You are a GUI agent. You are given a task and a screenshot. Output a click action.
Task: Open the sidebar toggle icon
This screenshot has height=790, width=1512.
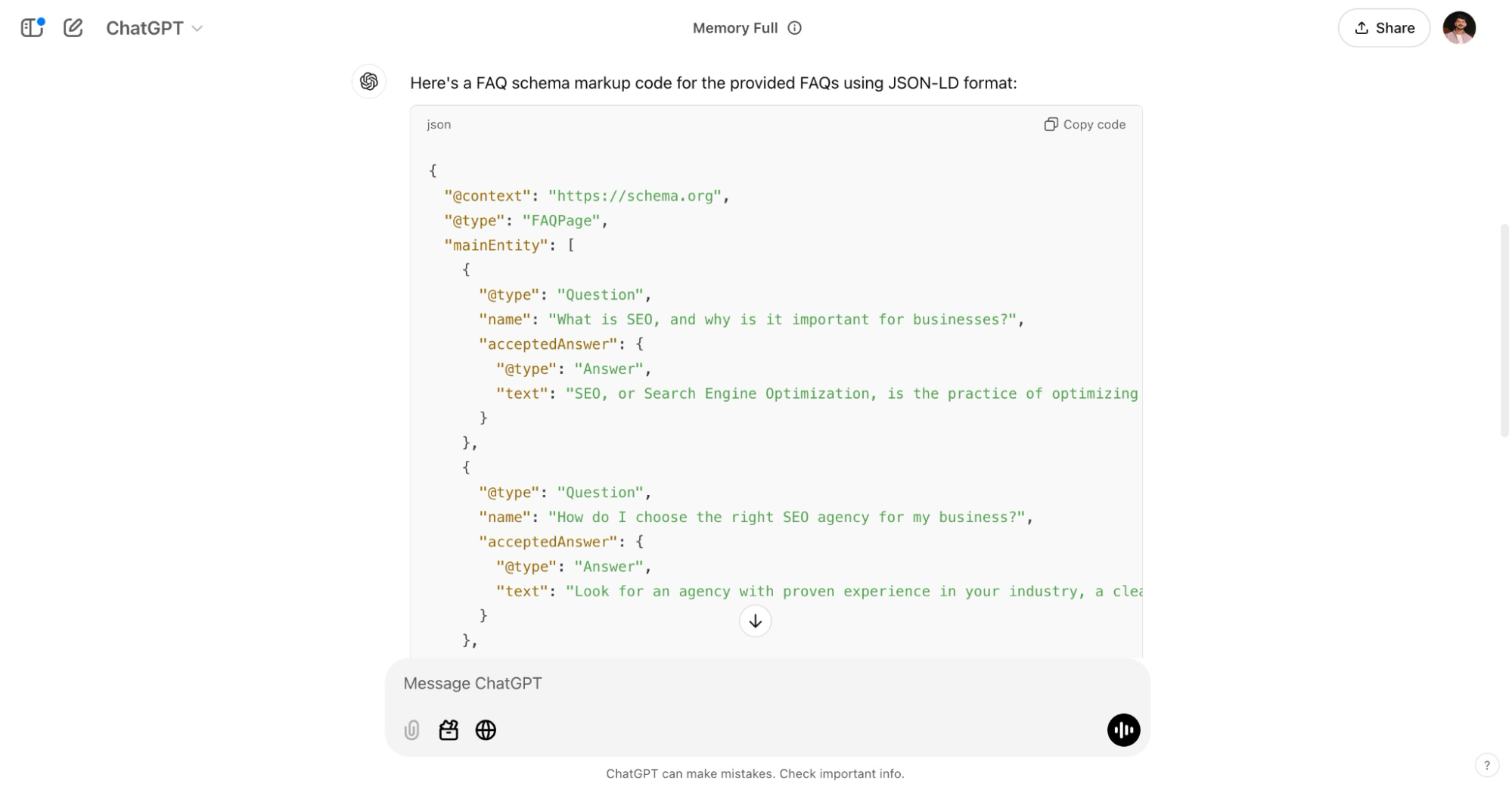pos(32,28)
